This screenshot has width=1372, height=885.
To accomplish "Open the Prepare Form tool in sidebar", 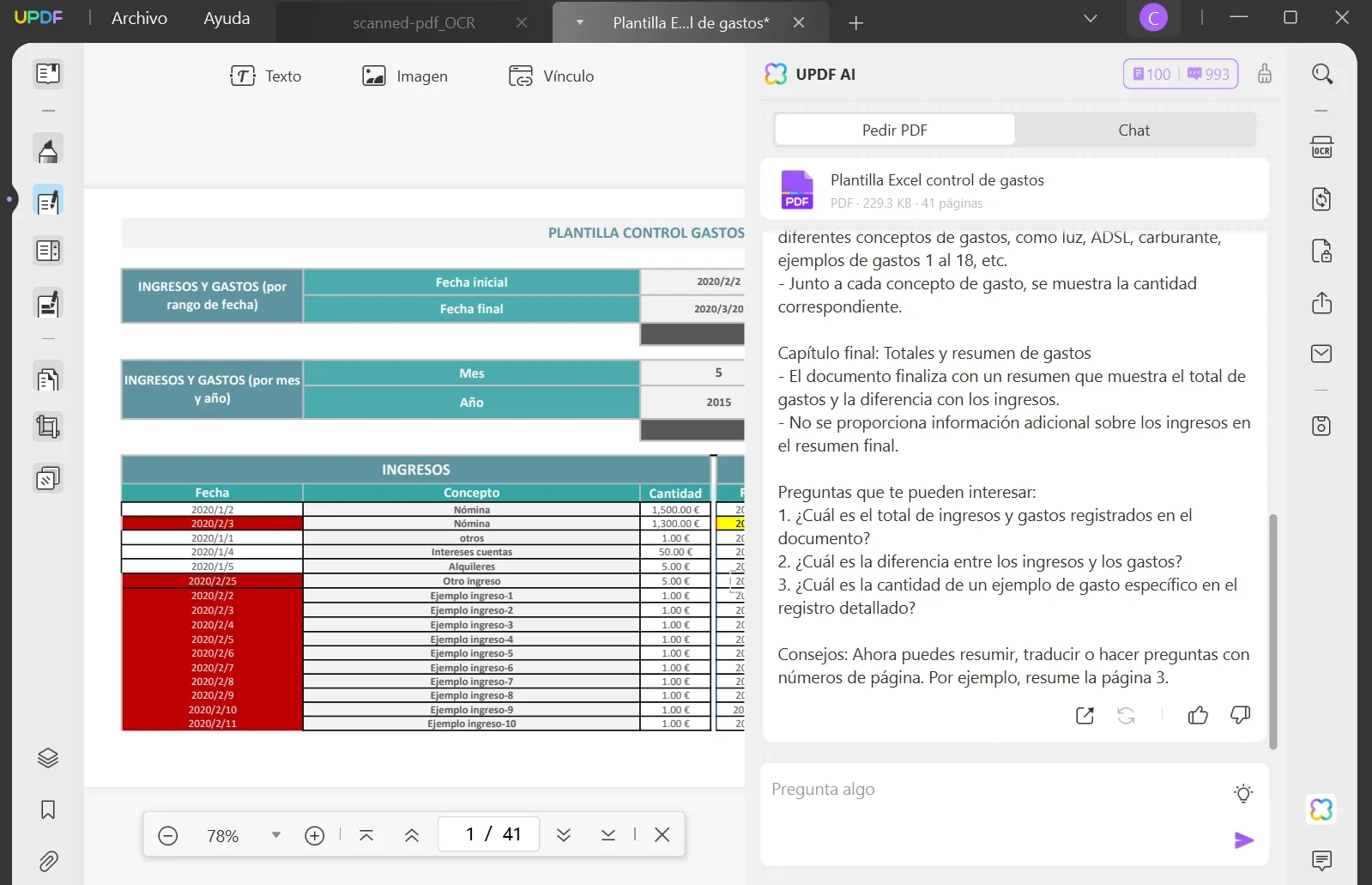I will tap(48, 252).
